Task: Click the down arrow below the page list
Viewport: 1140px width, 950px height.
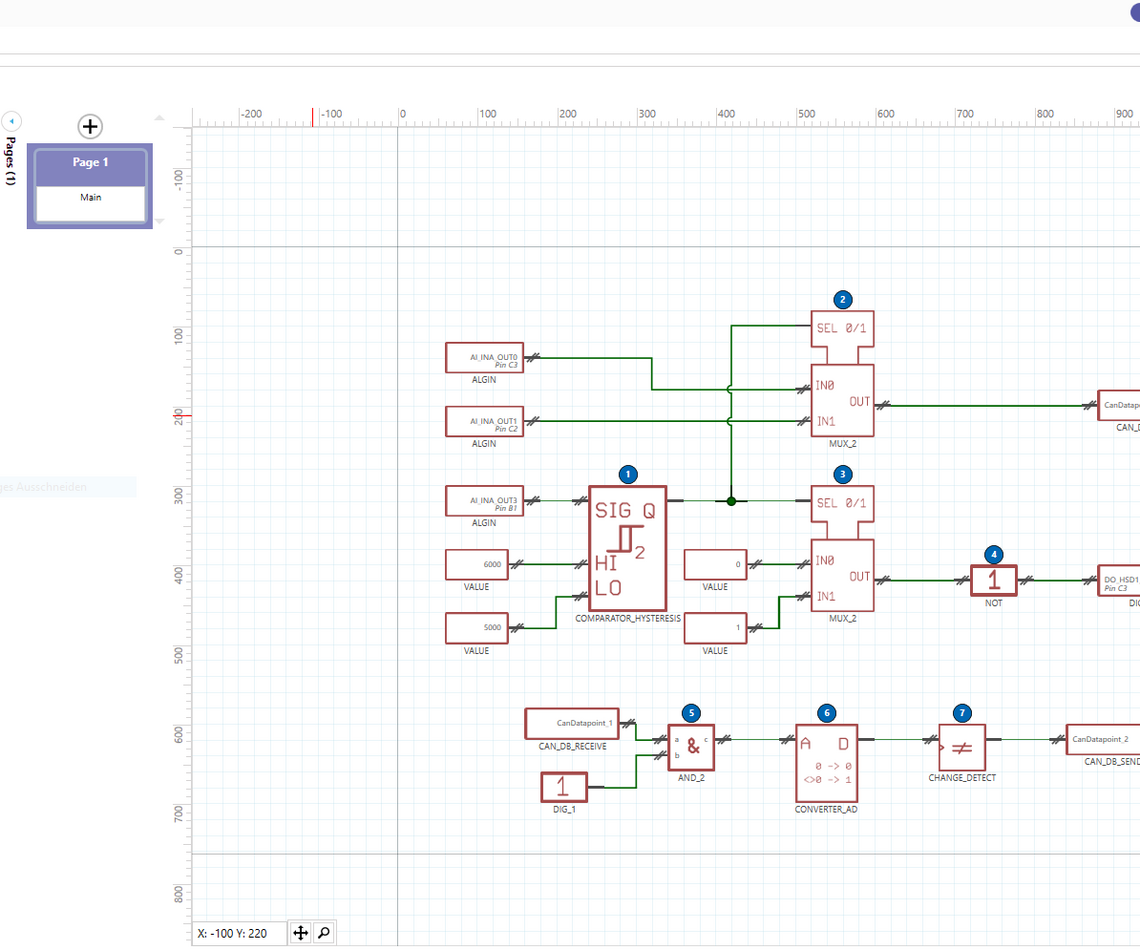Action: (x=158, y=220)
